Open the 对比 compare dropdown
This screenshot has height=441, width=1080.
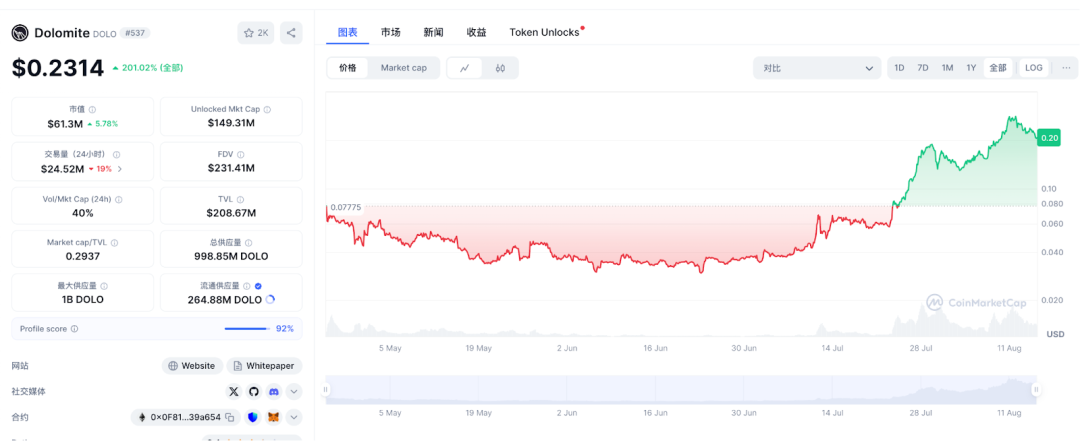817,68
